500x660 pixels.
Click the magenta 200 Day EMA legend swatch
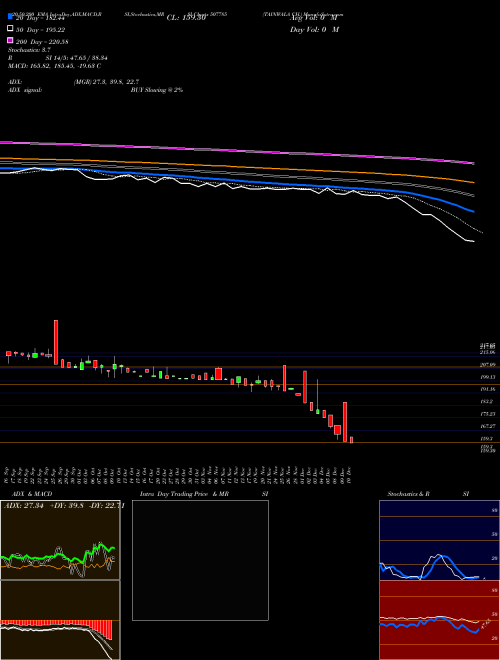point(11,40)
